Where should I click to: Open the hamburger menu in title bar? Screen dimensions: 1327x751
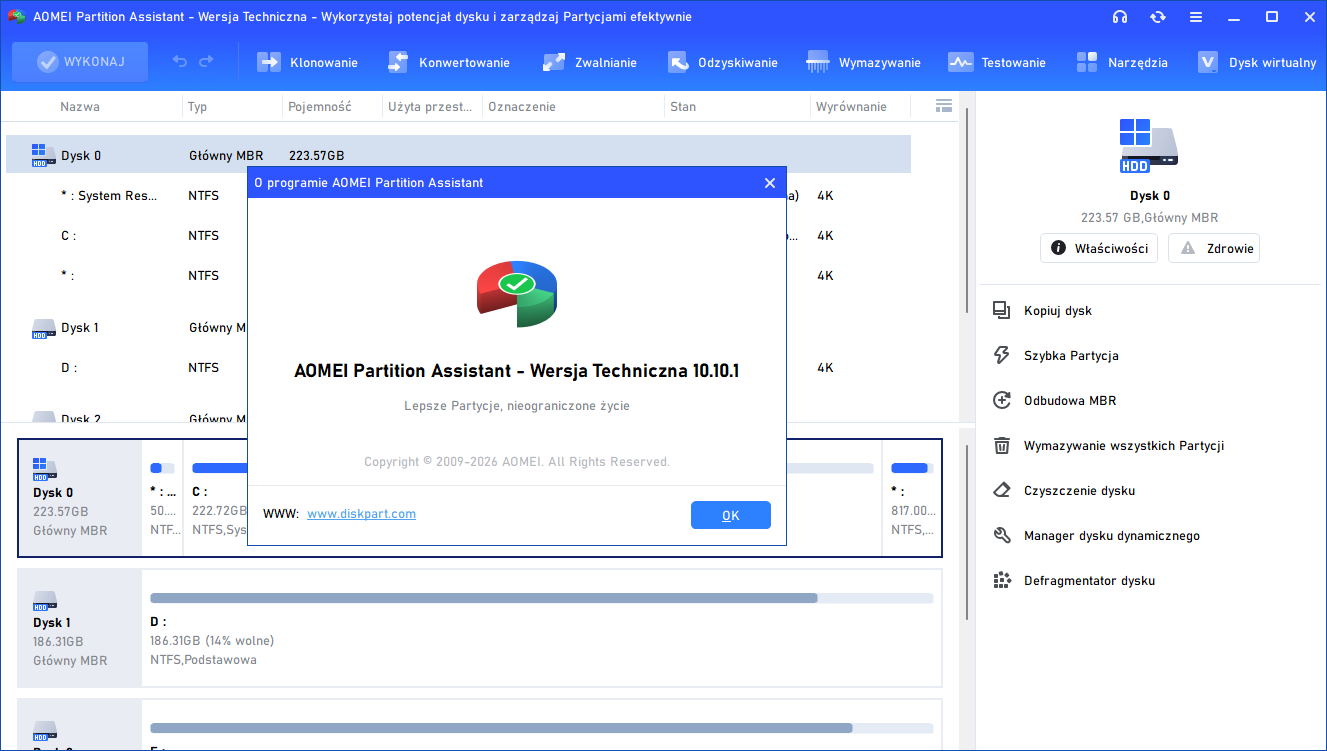1196,17
